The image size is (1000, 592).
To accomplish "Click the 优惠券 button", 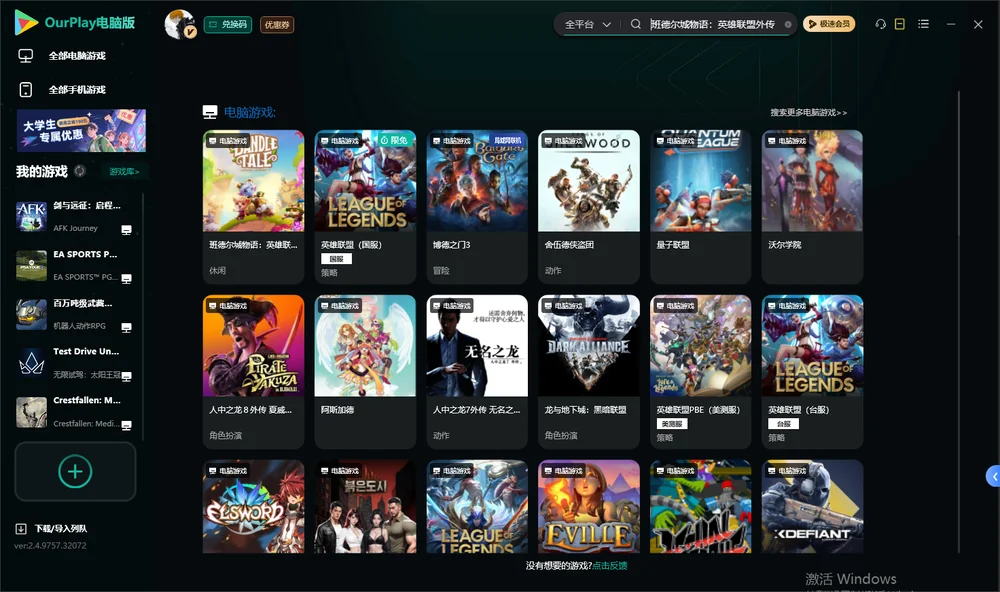I will [x=277, y=25].
